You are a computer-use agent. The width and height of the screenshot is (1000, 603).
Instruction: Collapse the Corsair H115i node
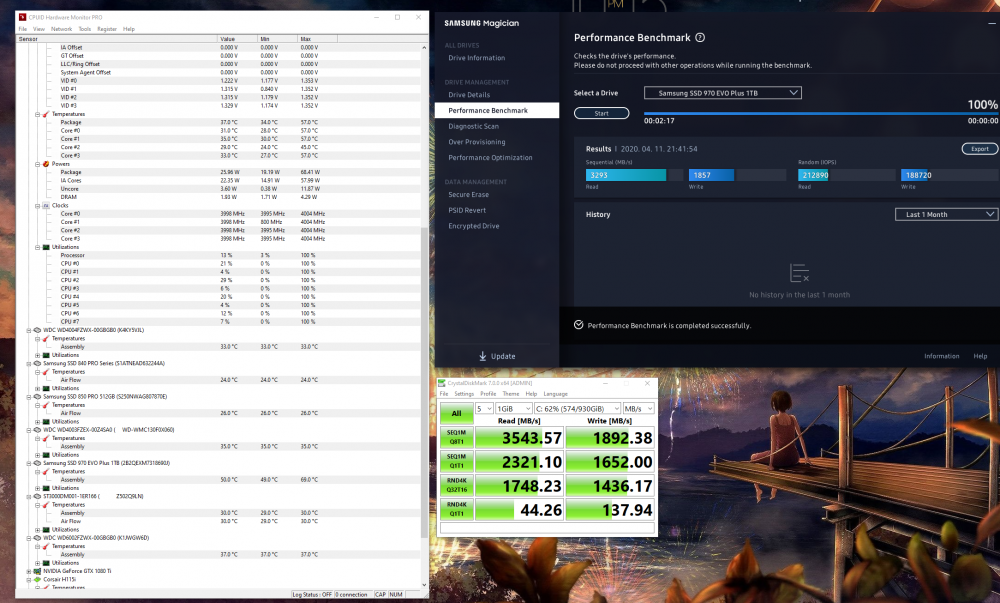(29, 579)
